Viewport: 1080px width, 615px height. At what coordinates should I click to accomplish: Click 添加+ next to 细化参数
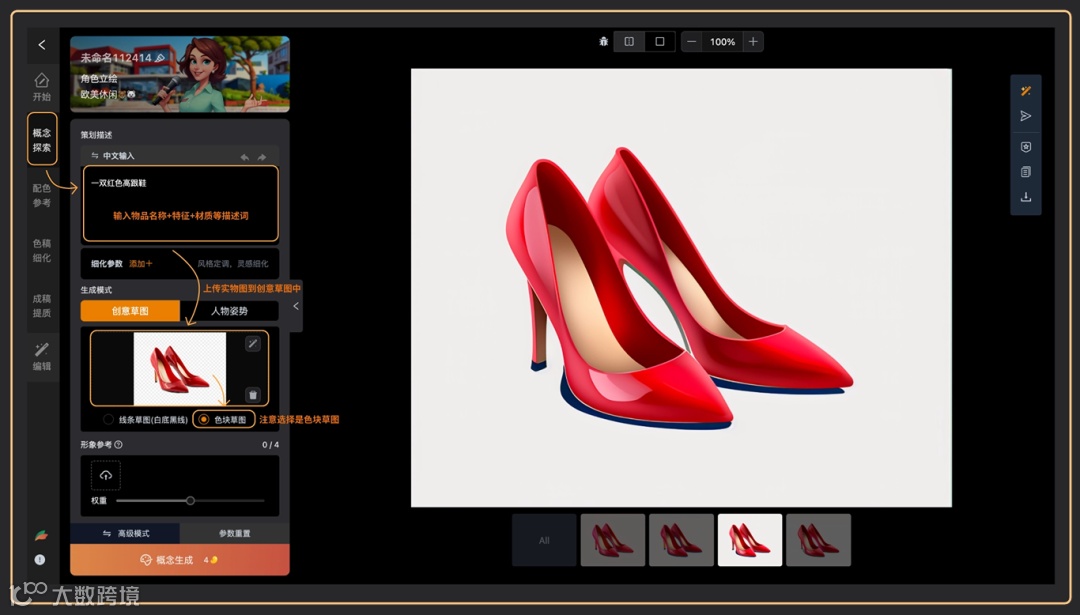point(141,264)
